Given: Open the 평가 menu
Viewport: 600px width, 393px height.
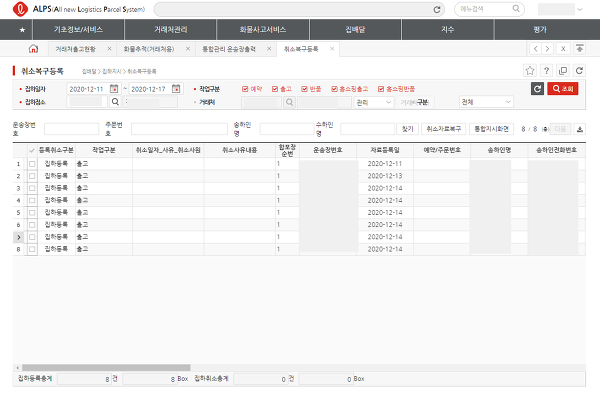Looking at the screenshot, I should (x=540, y=29).
